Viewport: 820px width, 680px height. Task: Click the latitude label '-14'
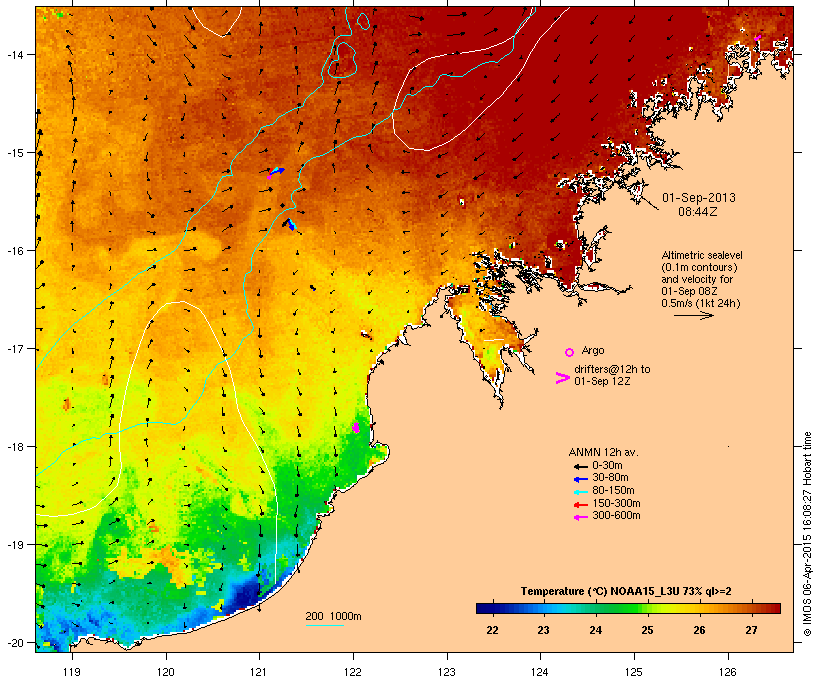pos(14,55)
